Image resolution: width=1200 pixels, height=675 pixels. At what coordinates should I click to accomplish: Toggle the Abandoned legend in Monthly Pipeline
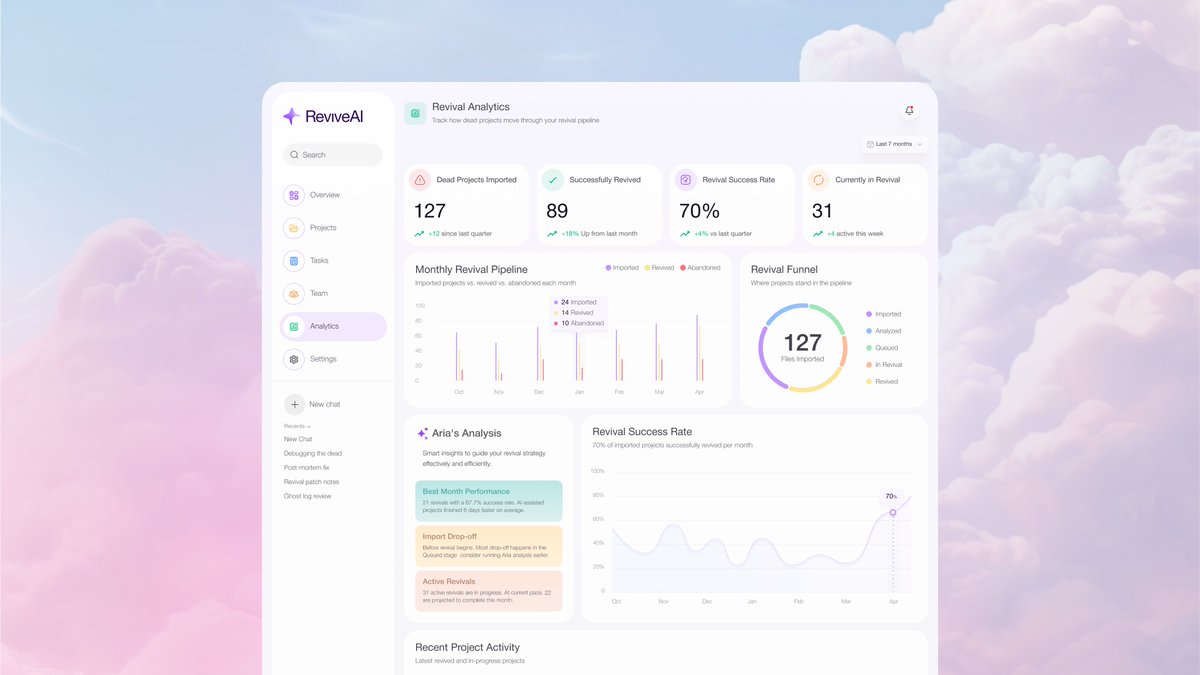click(700, 268)
